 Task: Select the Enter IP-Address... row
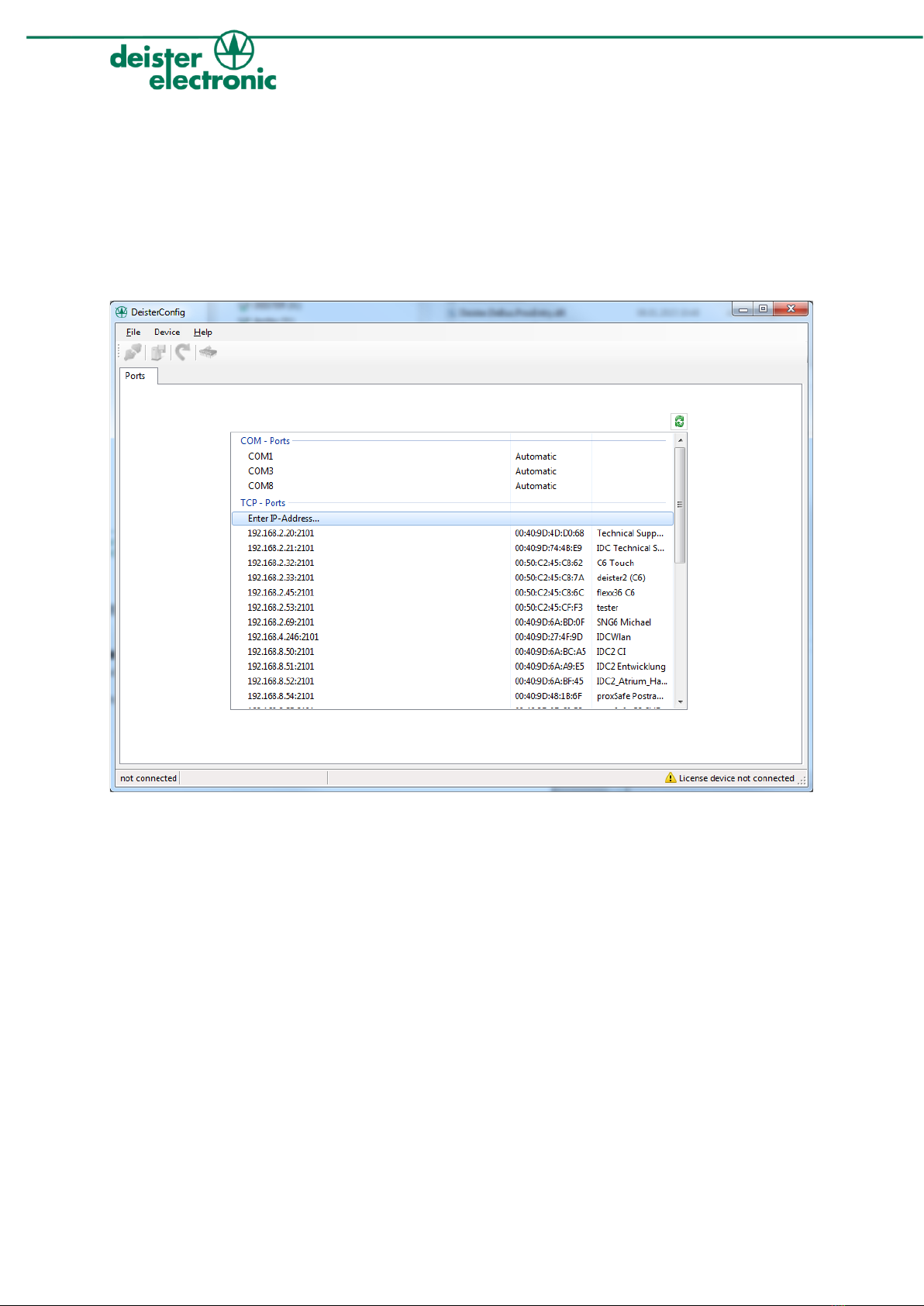point(453,519)
